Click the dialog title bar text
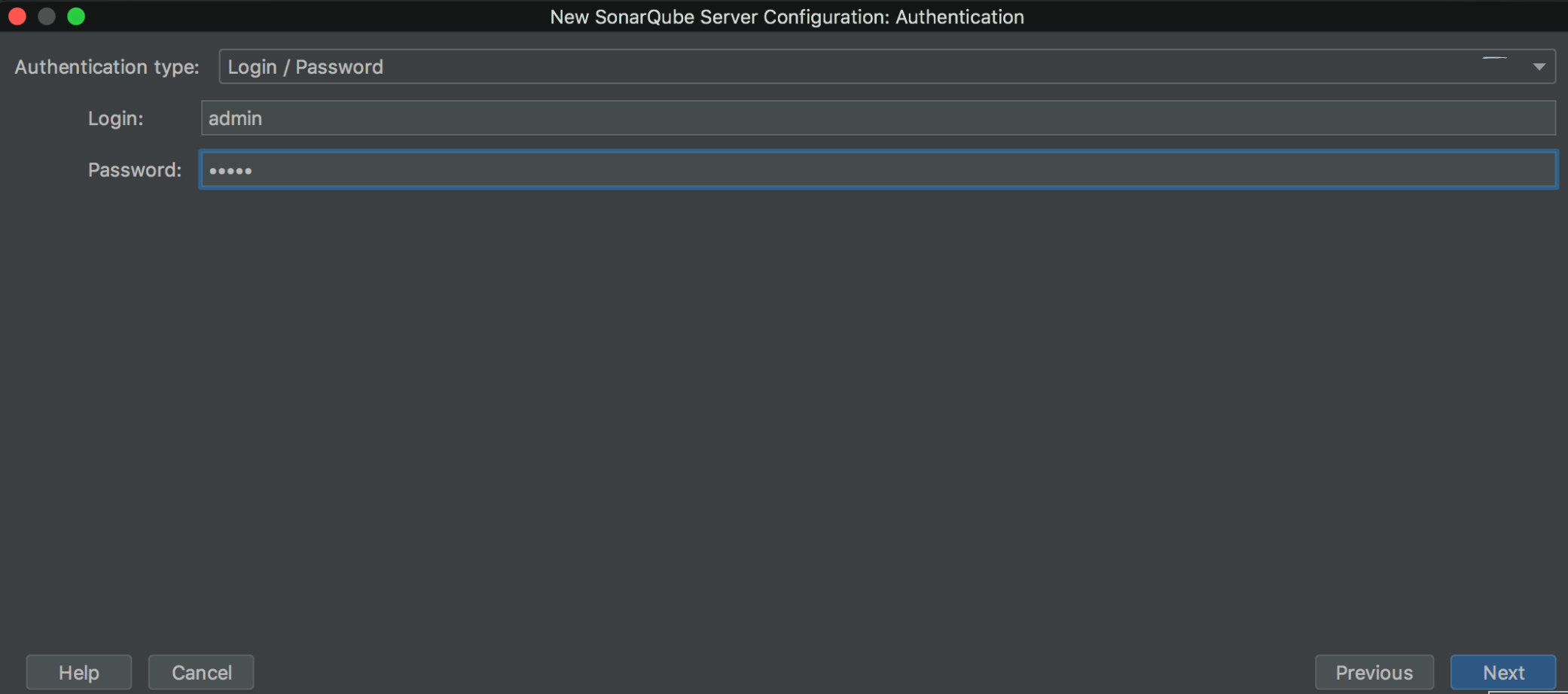 tap(786, 16)
